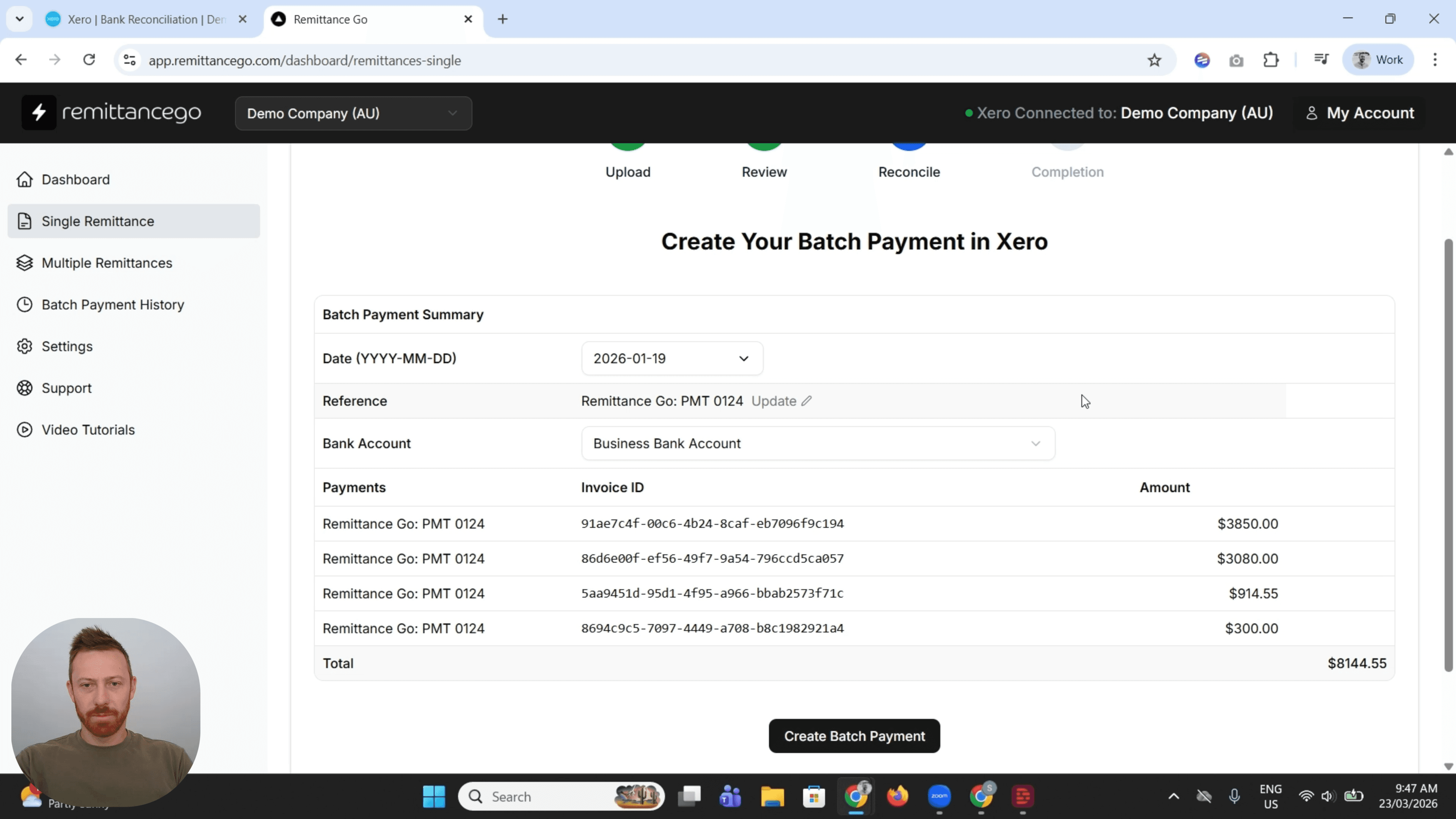Click Update to edit the reference
This screenshot has width=1456, height=819.
[774, 401]
